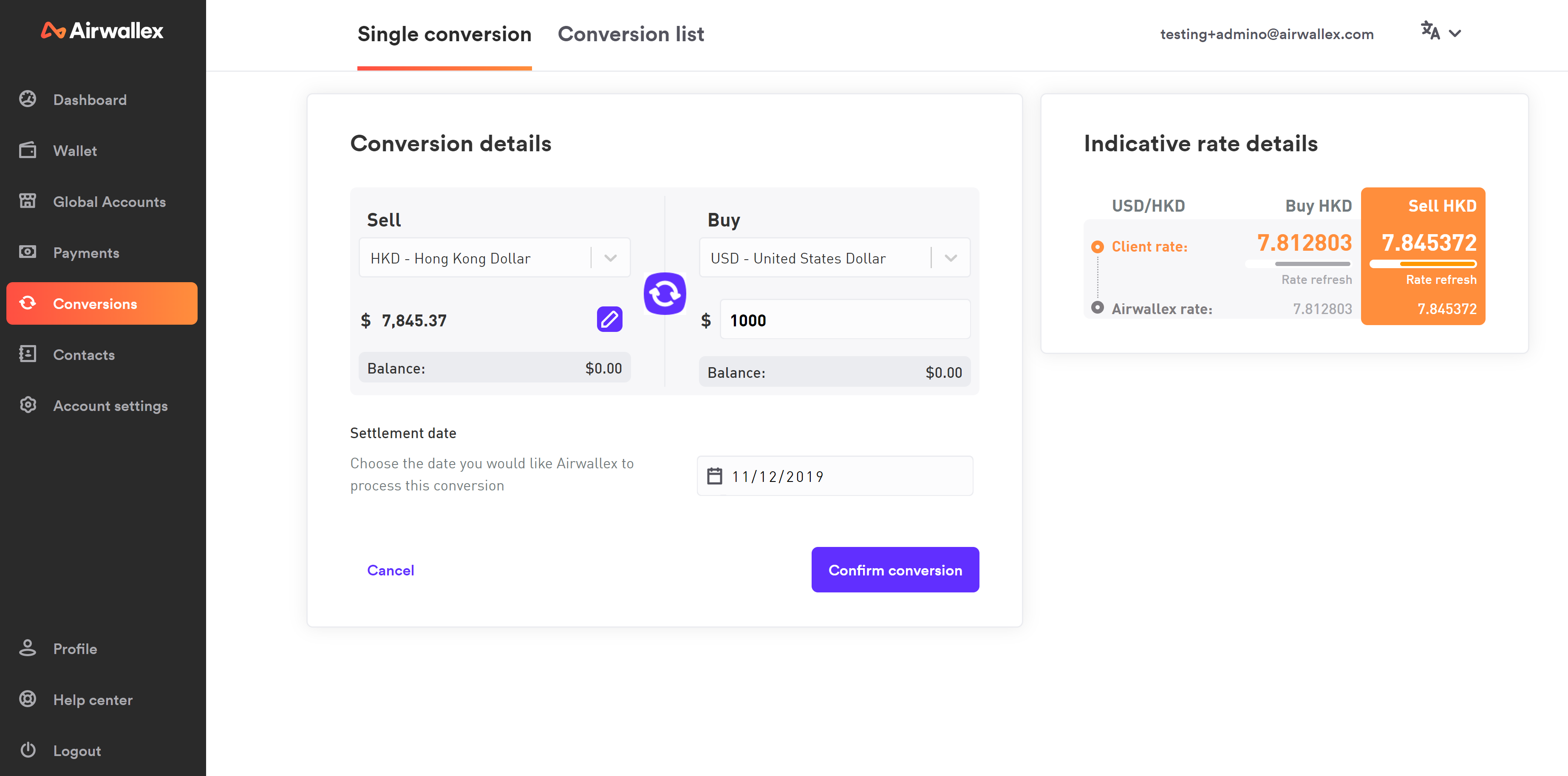The image size is (1568, 776).
Task: Open Account settings
Action: pyautogui.click(x=110, y=405)
